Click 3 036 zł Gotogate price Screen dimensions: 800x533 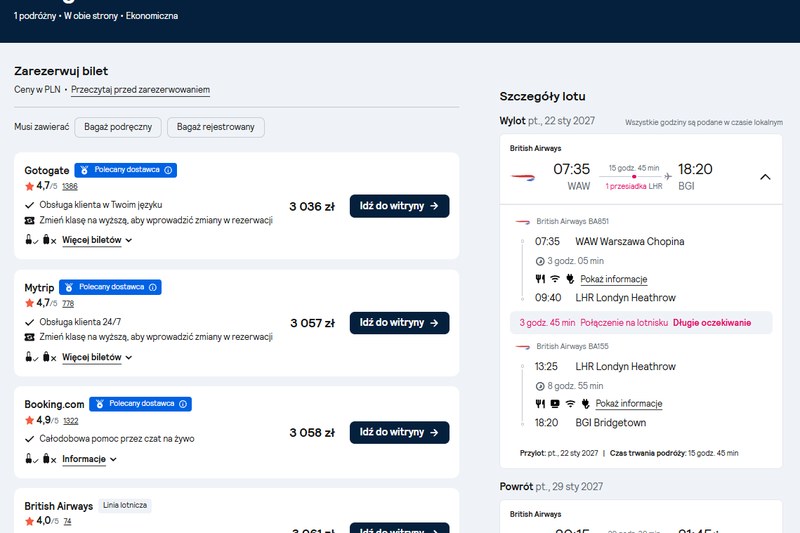(312, 207)
